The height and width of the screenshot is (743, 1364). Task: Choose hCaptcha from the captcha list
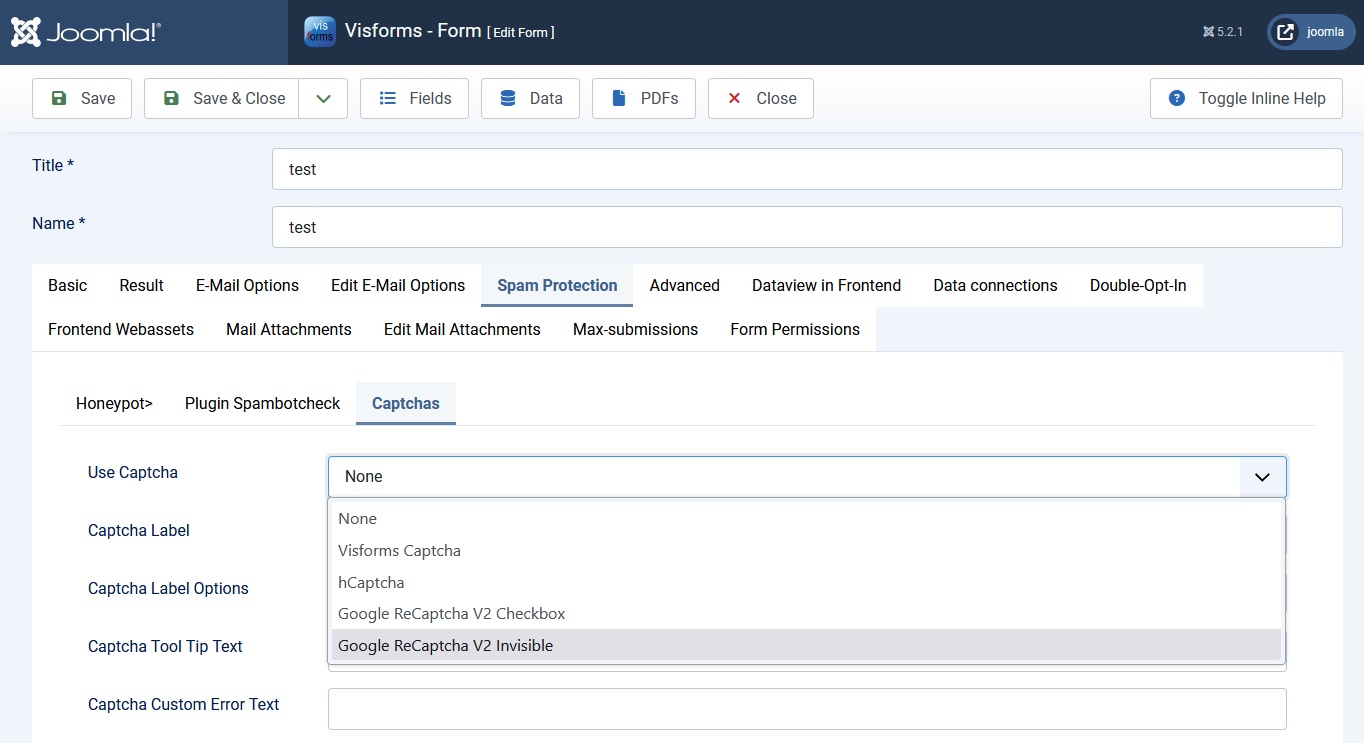371,582
